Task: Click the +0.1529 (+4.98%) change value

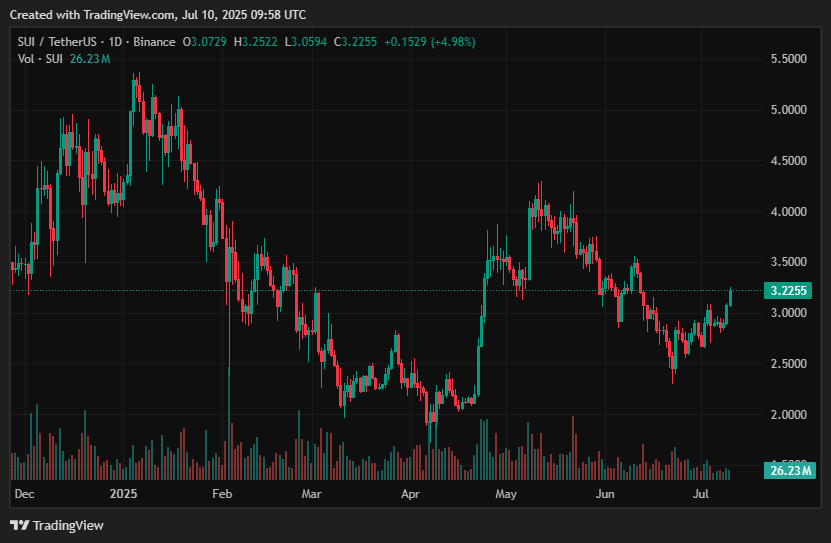Action: tap(431, 41)
